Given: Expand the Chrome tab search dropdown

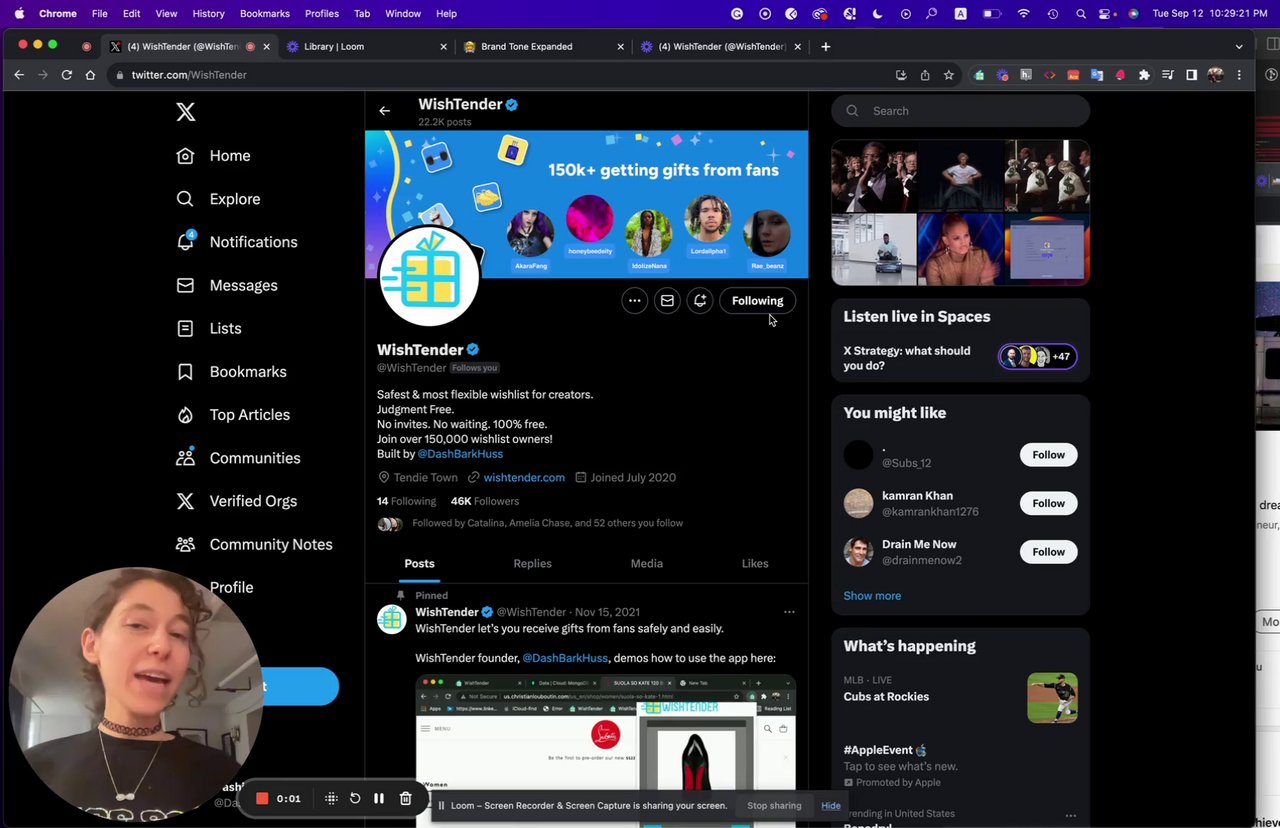Looking at the screenshot, I should point(1239,47).
